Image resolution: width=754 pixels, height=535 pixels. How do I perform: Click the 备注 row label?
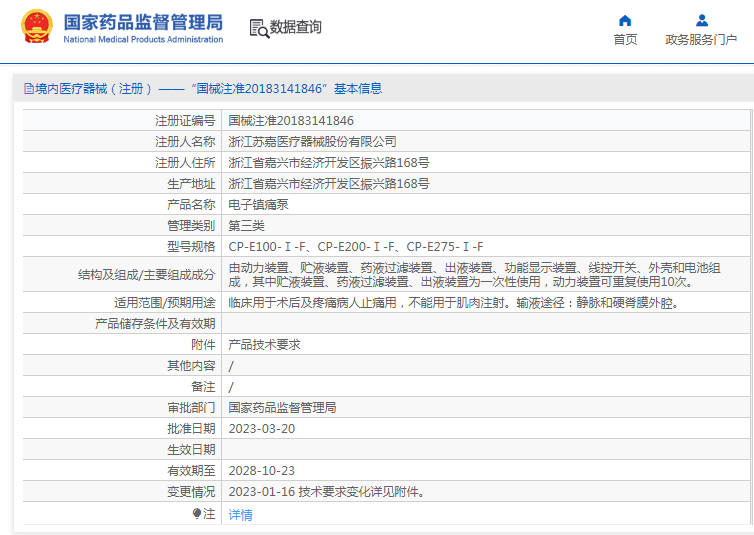(203, 387)
